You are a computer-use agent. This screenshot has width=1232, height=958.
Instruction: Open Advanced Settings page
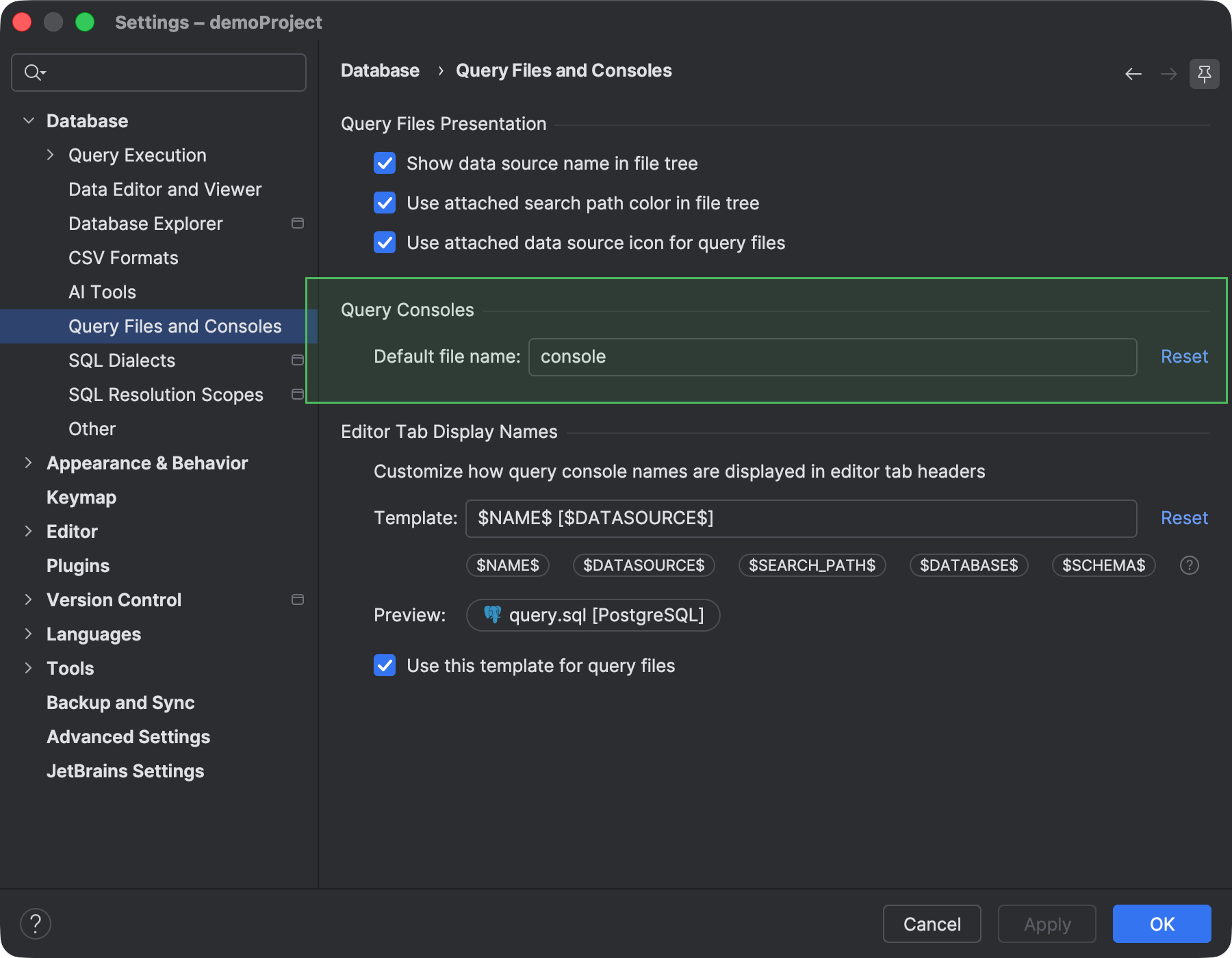pos(128,737)
